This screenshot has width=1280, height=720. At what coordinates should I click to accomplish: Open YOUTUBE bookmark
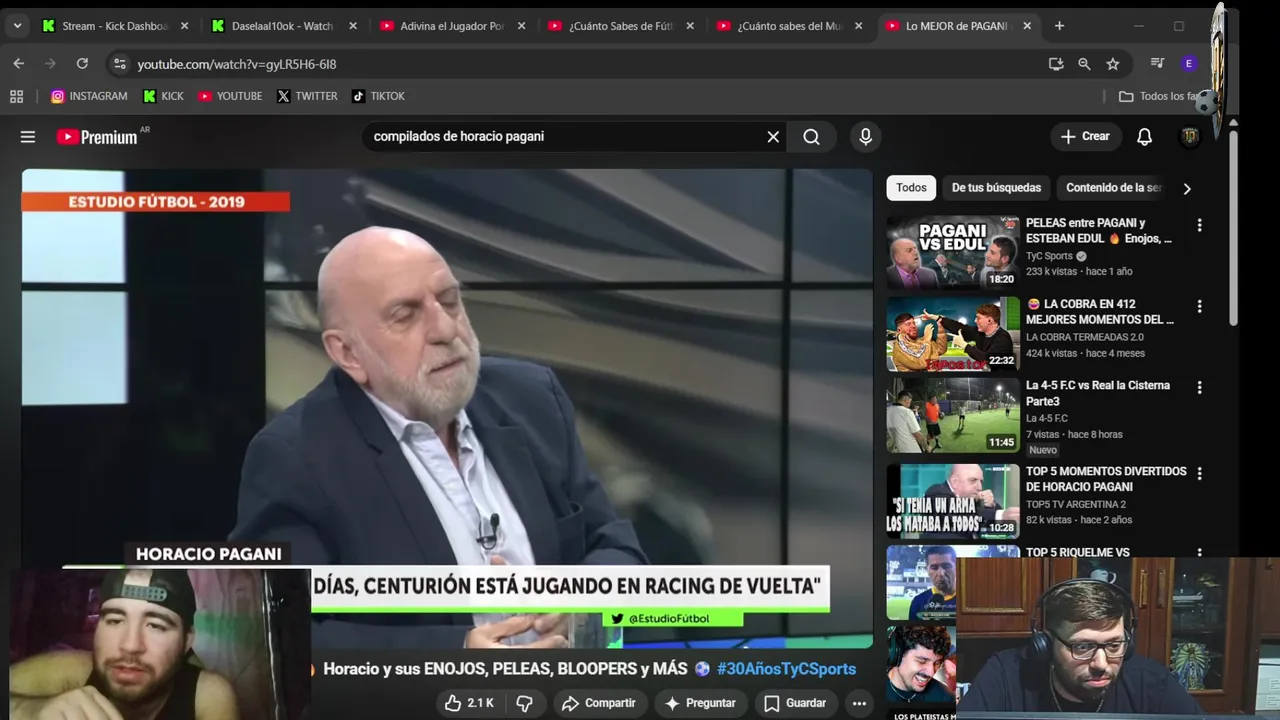230,96
